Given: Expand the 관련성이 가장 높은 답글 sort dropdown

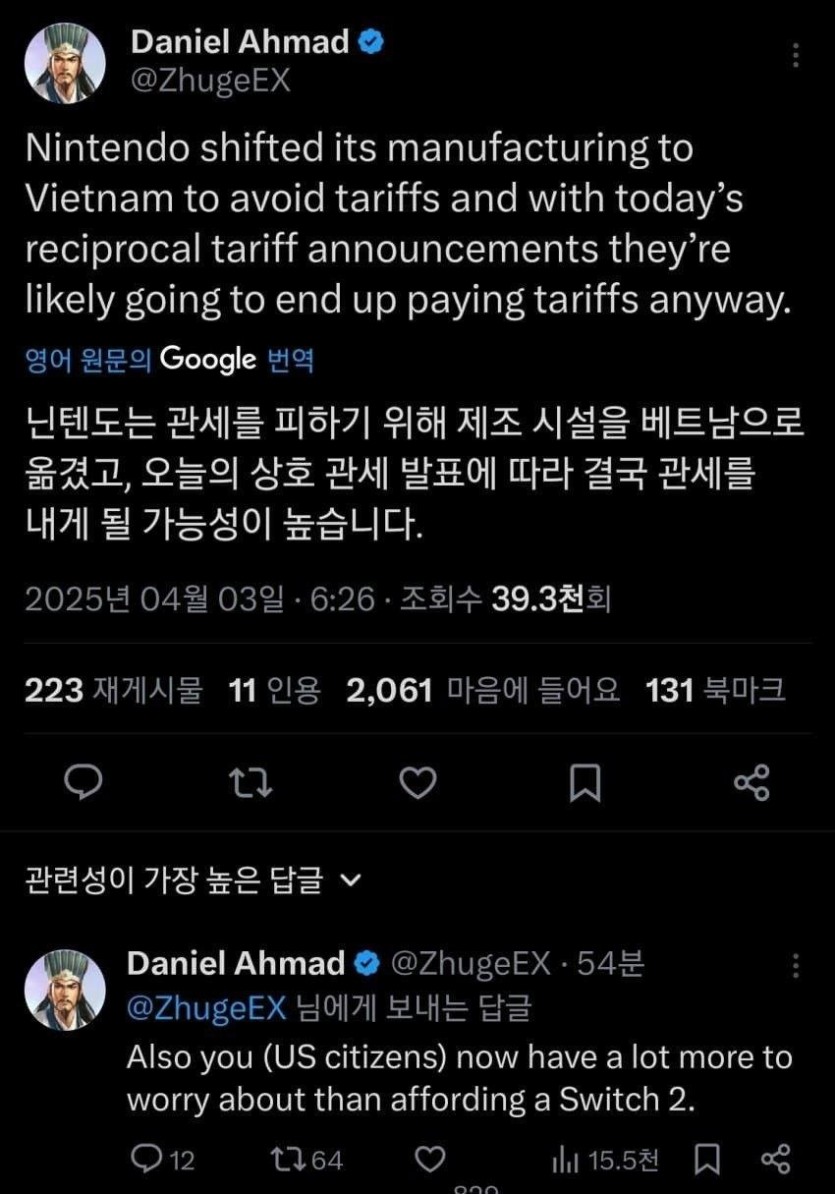Looking at the screenshot, I should (349, 880).
